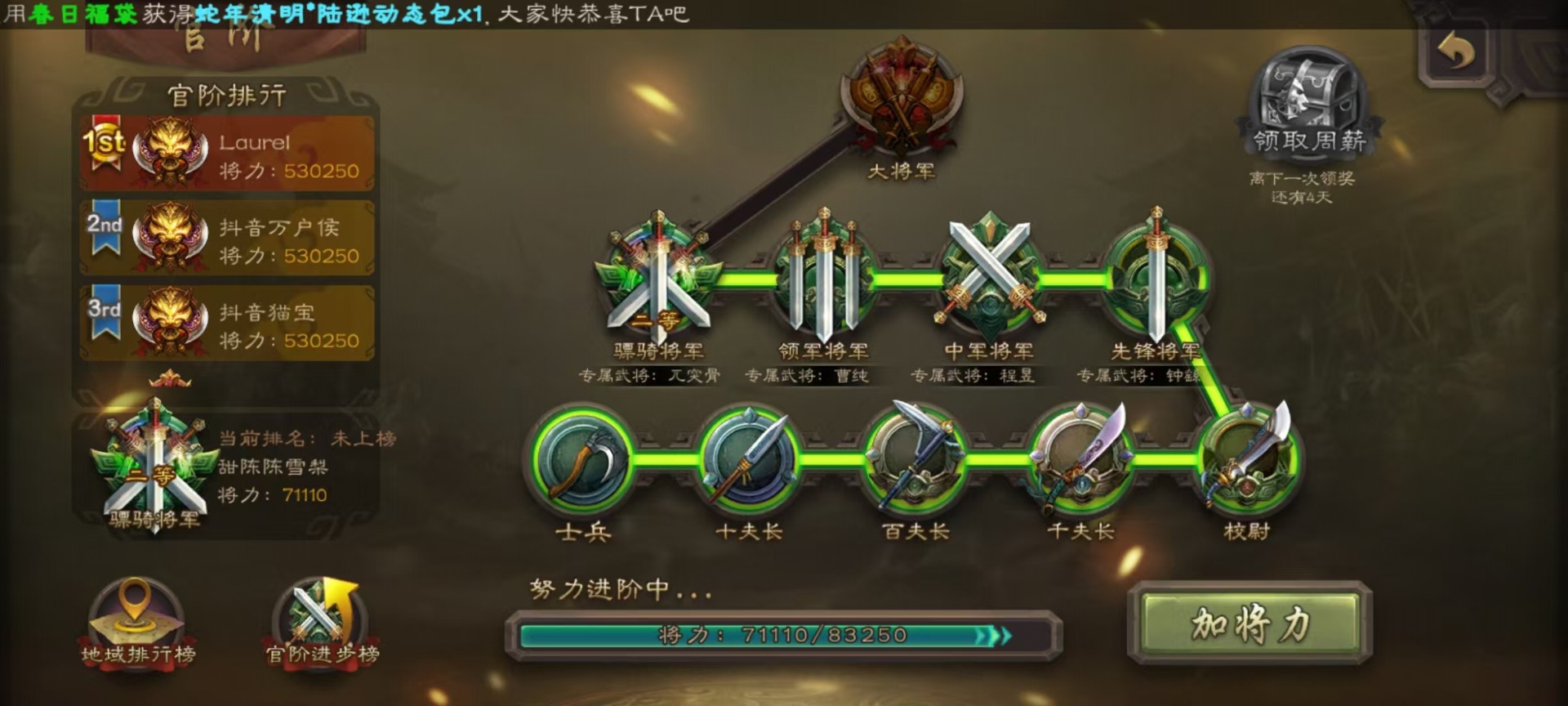Select the 百夫长 axe rank icon
Screen dimensions: 1568x706
(x=915, y=458)
